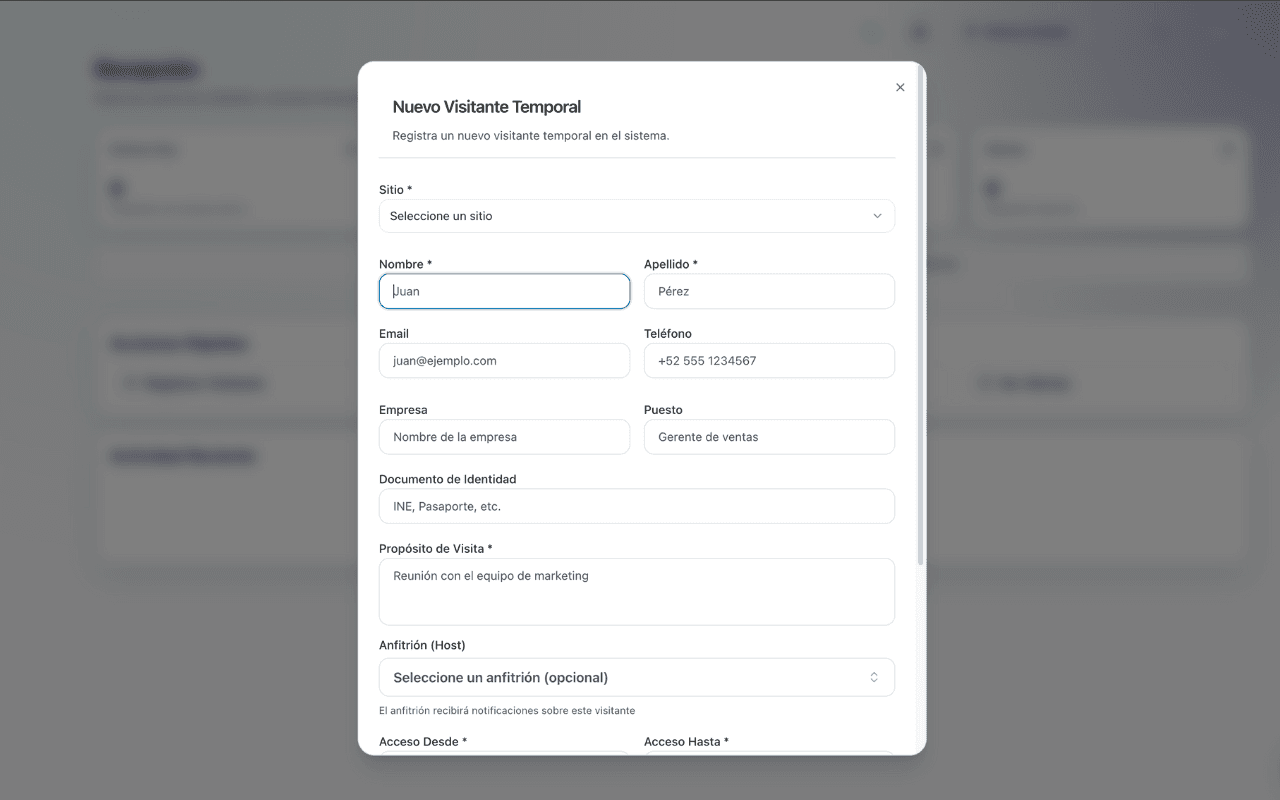Select the Apellido field showing 'Pérez'

pyautogui.click(x=769, y=291)
